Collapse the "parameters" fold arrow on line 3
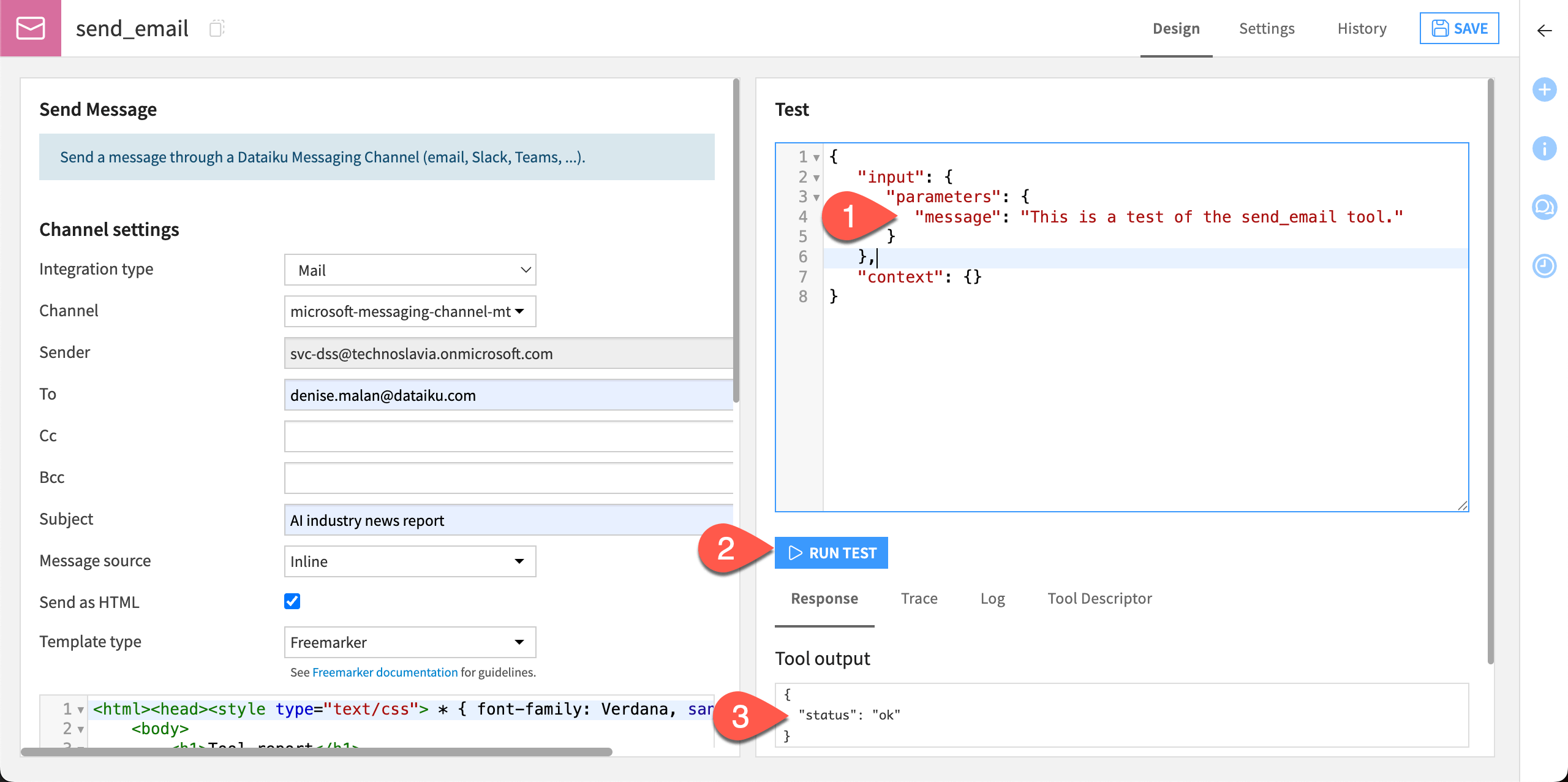Image resolution: width=1568 pixels, height=782 pixels. click(816, 197)
